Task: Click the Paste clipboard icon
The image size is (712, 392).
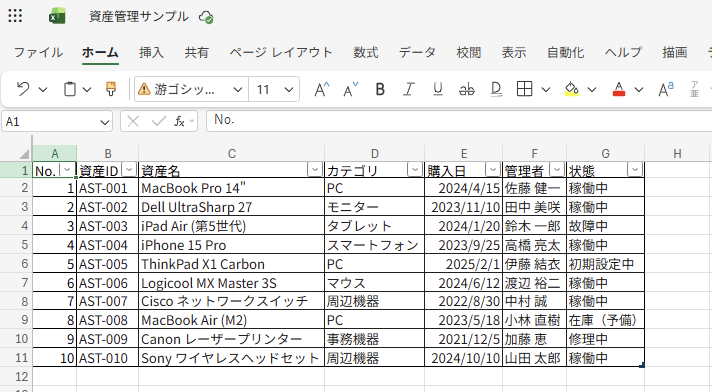Action: point(69,89)
